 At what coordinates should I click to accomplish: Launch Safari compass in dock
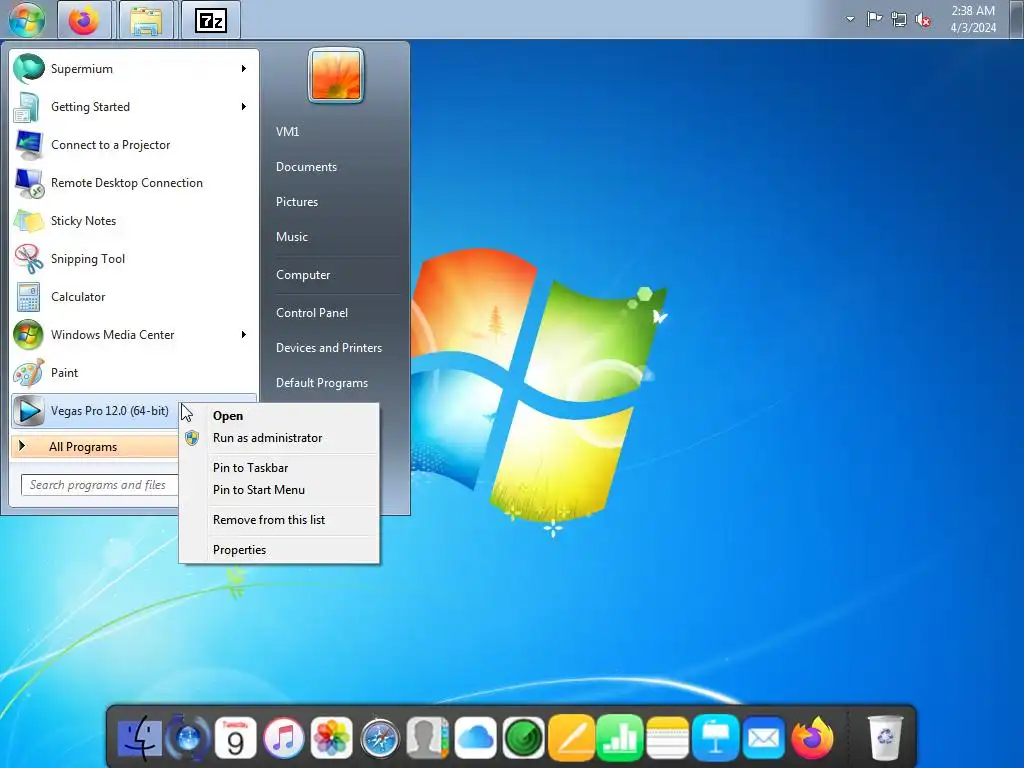click(x=379, y=739)
